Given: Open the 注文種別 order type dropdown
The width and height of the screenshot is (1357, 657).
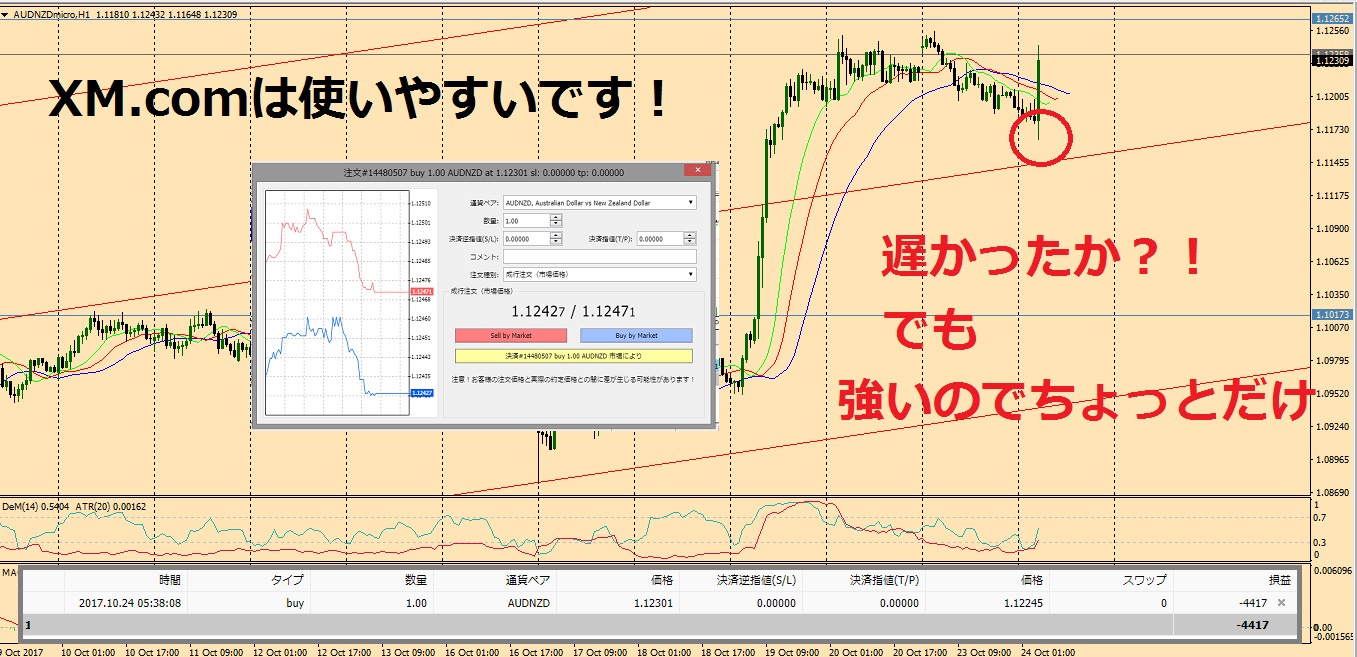Looking at the screenshot, I should [x=690, y=274].
